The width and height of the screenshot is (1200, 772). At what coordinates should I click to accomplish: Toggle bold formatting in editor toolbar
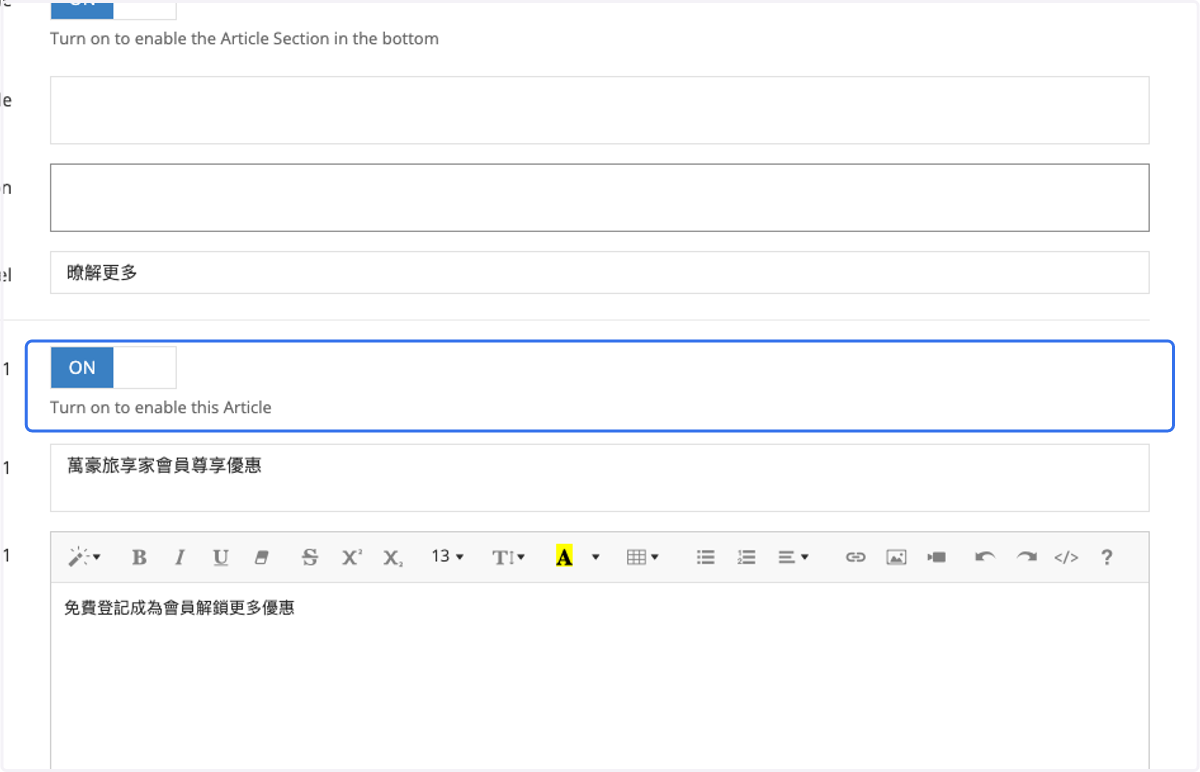(139, 557)
